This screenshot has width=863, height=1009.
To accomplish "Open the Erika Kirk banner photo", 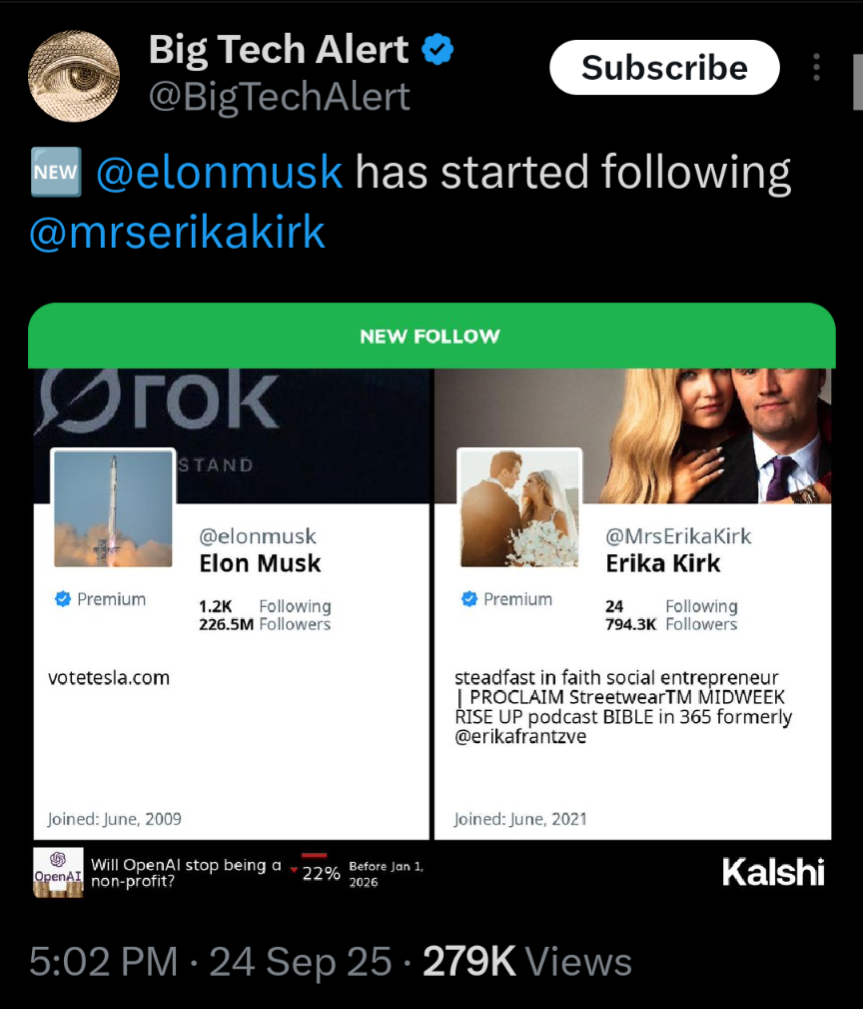I will 700,430.
